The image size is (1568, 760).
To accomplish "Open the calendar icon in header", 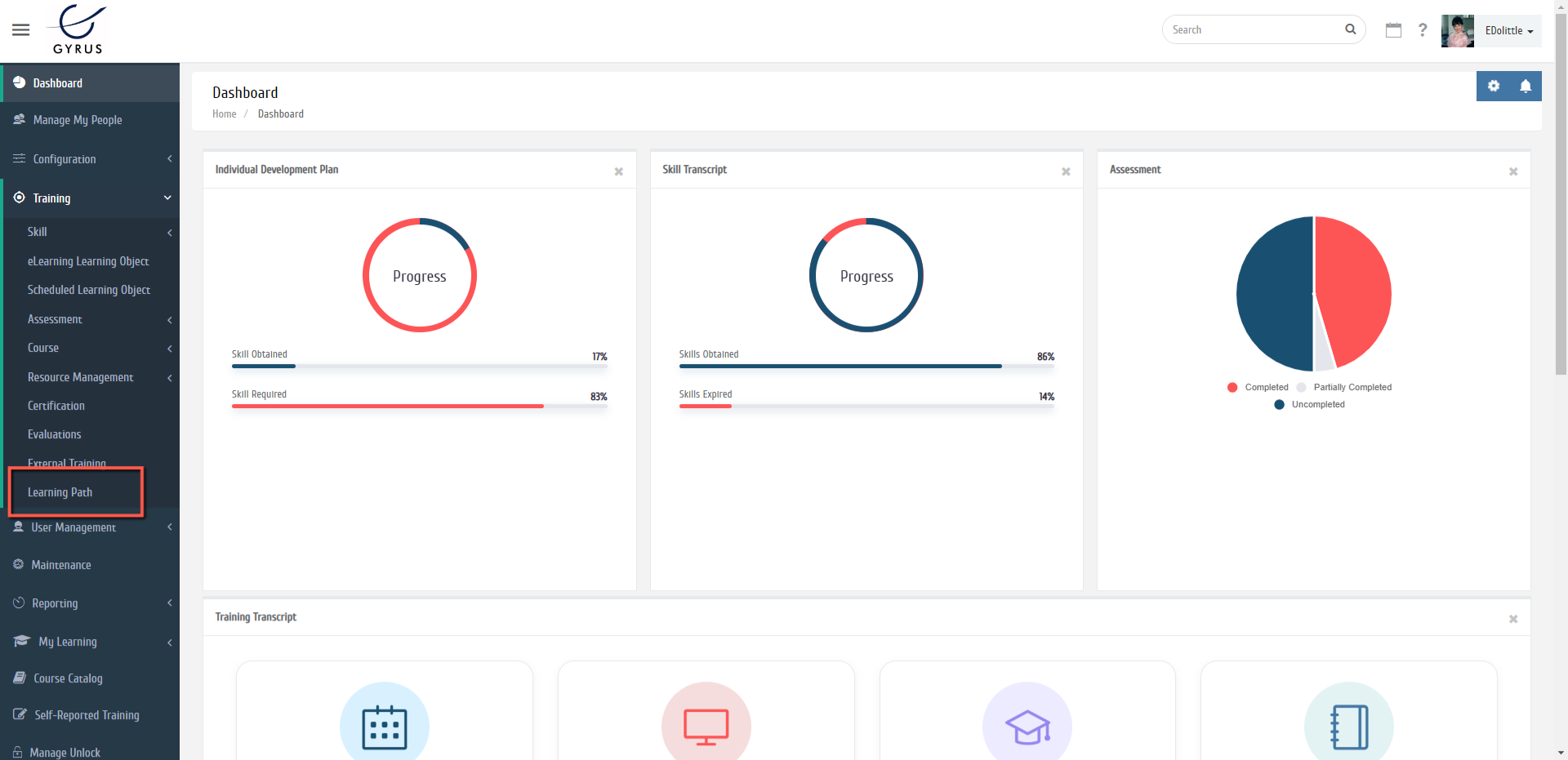I will tap(1393, 30).
